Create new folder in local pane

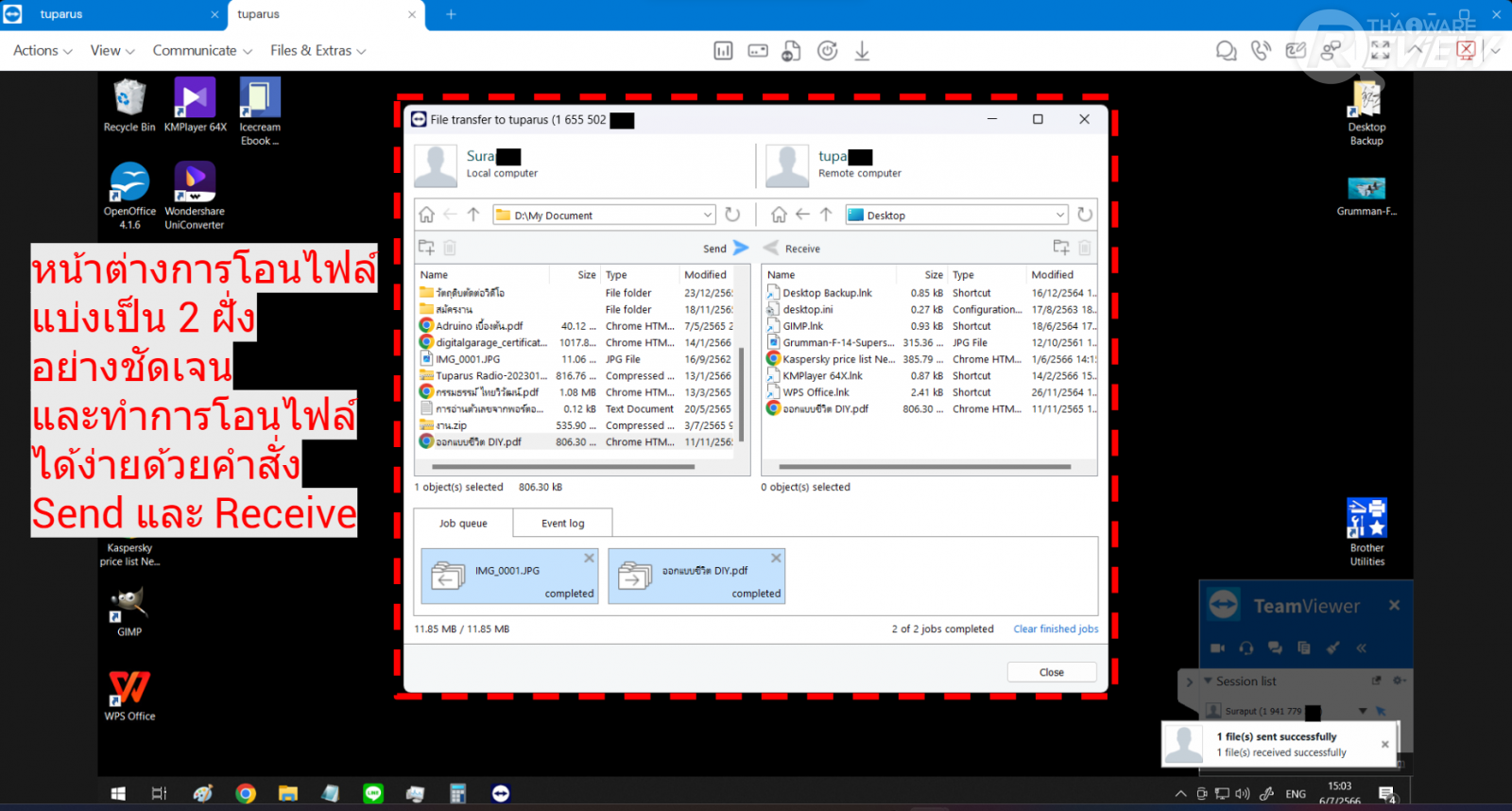point(426,248)
